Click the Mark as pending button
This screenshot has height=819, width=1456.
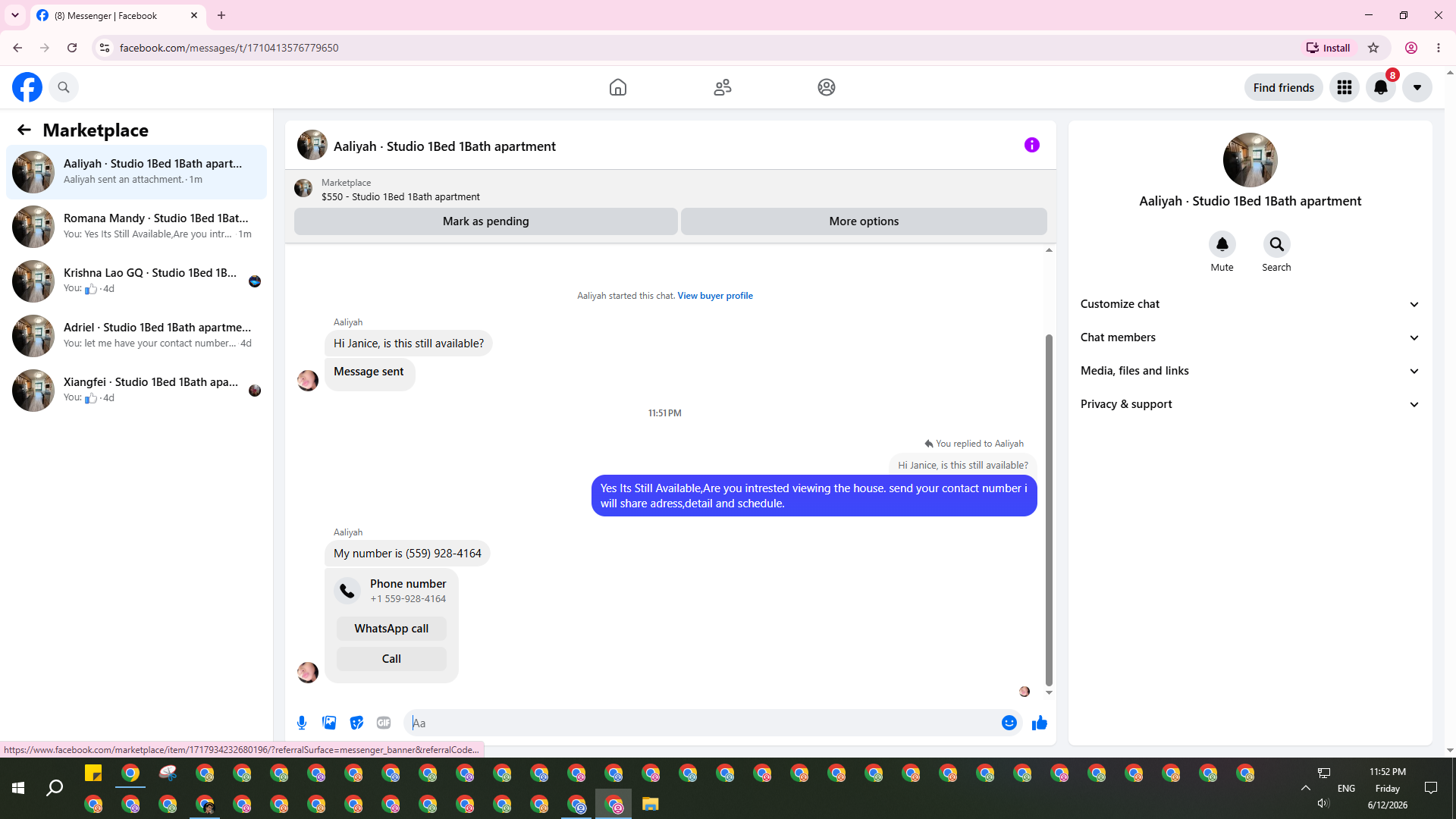coord(486,221)
